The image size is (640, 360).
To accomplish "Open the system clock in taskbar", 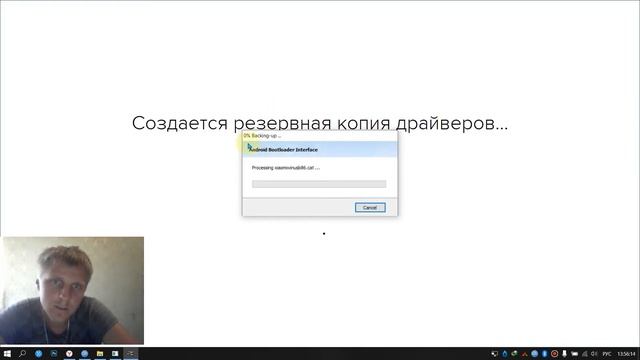I will point(626,354).
